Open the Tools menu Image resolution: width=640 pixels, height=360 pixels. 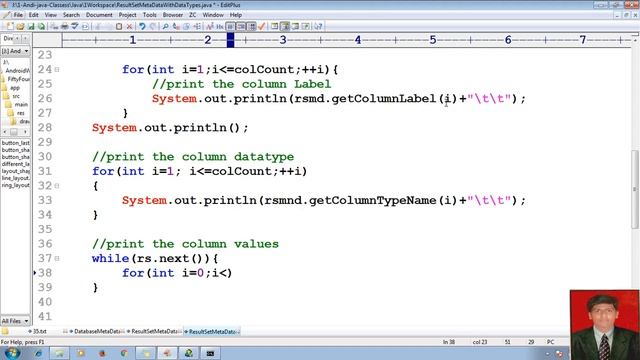tap(149, 15)
